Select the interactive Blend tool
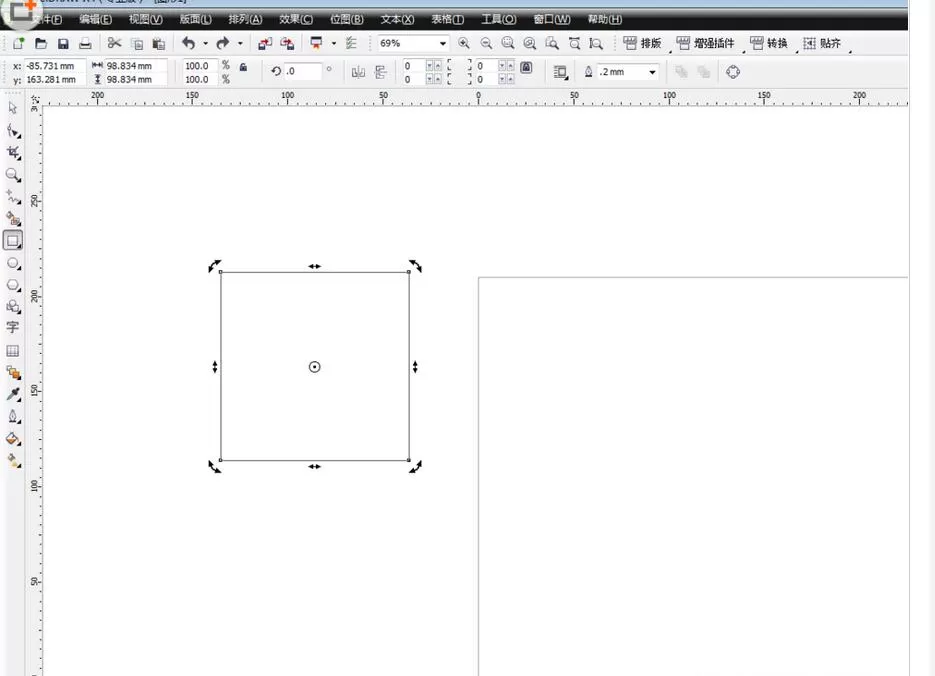This screenshot has height=676, width=935. (13, 373)
